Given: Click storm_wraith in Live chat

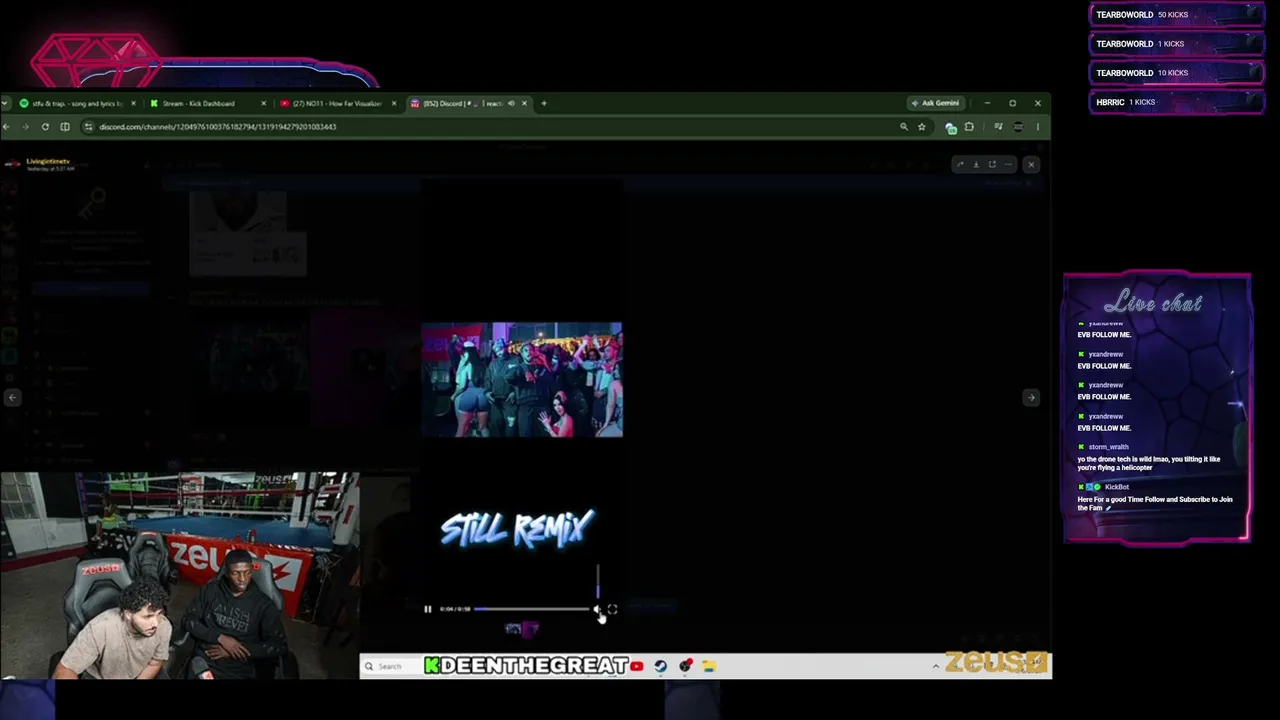Looking at the screenshot, I should [x=1108, y=447].
